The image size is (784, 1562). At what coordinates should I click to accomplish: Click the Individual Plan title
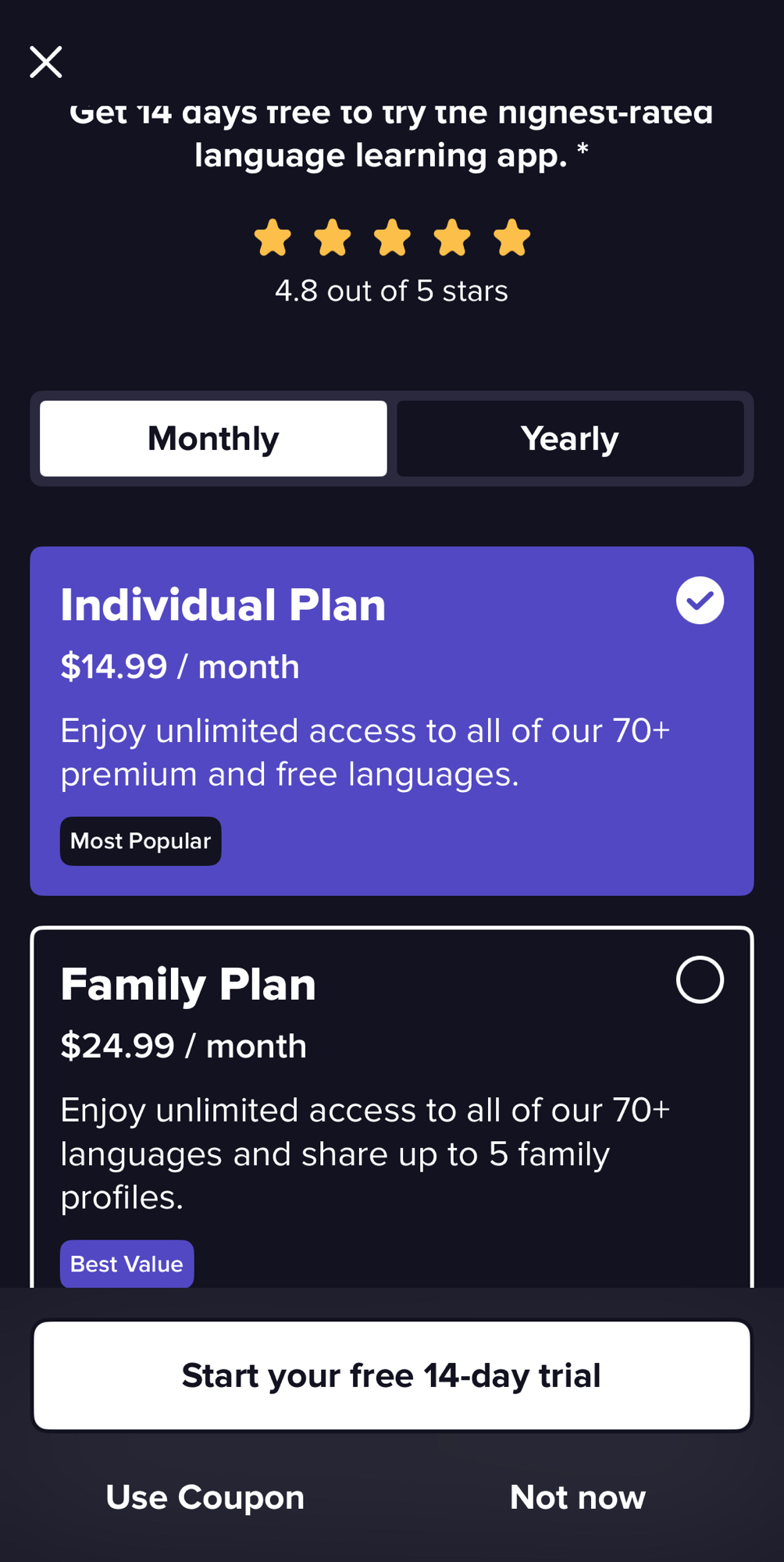(223, 605)
